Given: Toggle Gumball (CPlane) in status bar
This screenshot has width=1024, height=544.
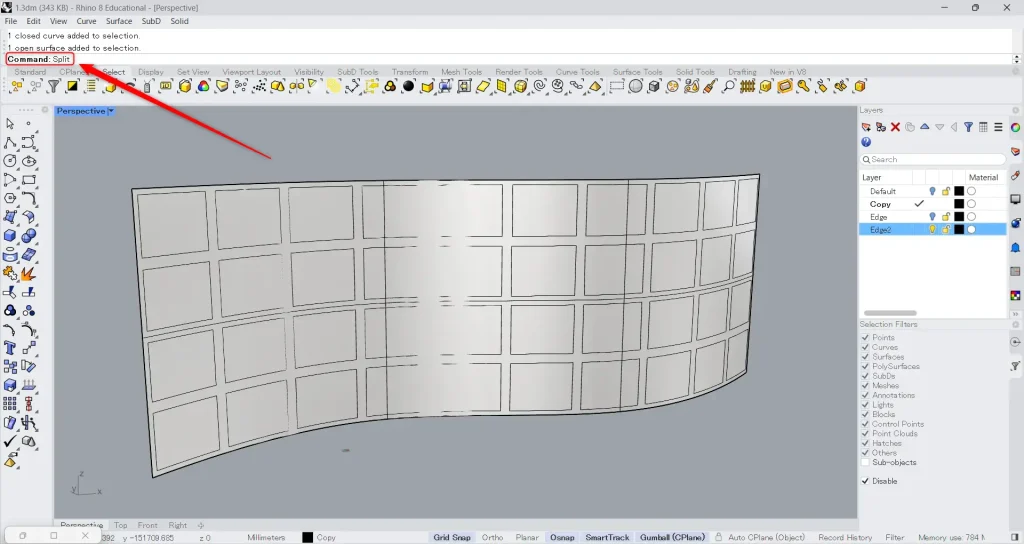Looking at the screenshot, I should 673,537.
